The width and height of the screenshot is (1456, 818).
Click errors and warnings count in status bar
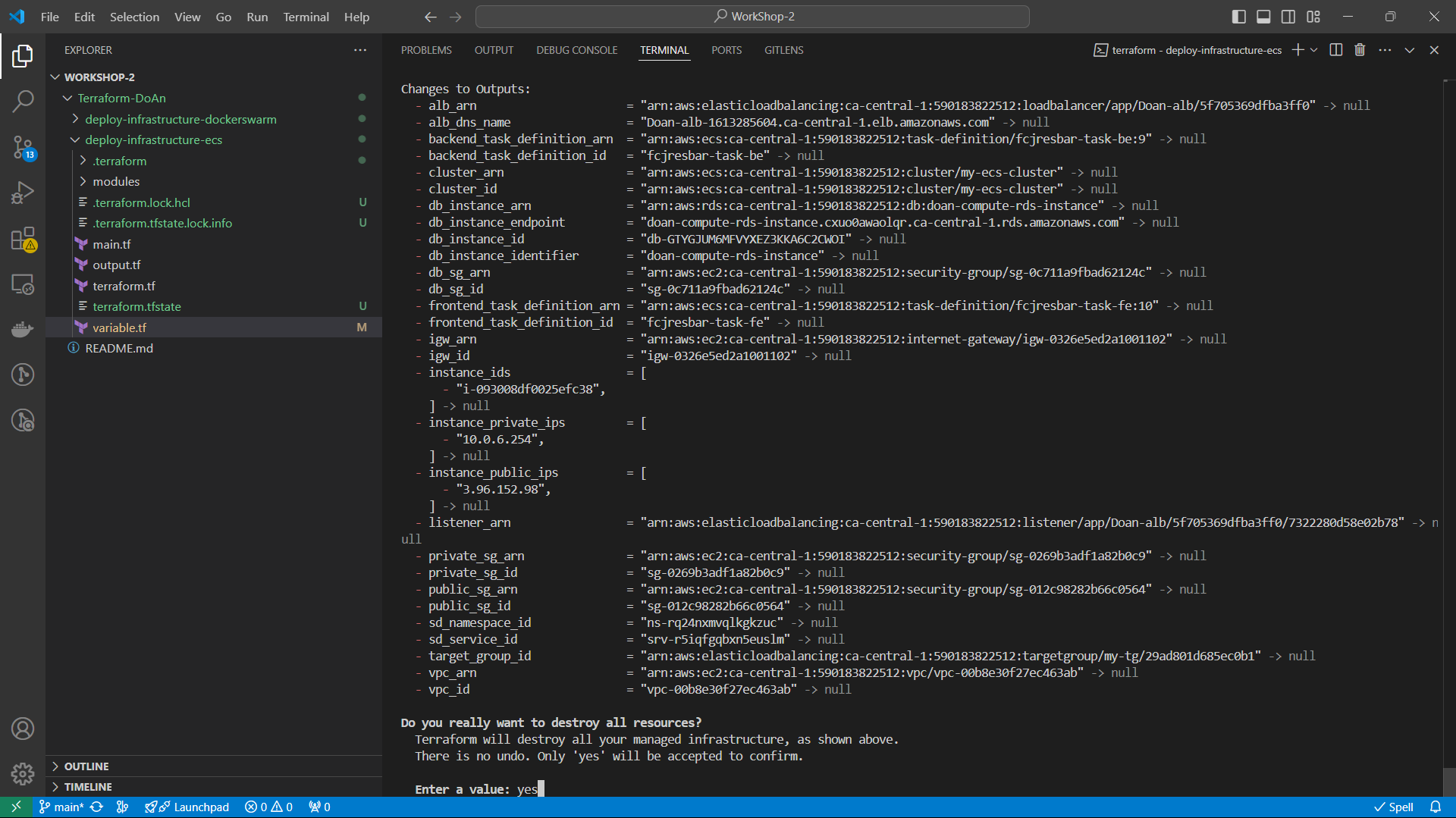268,807
